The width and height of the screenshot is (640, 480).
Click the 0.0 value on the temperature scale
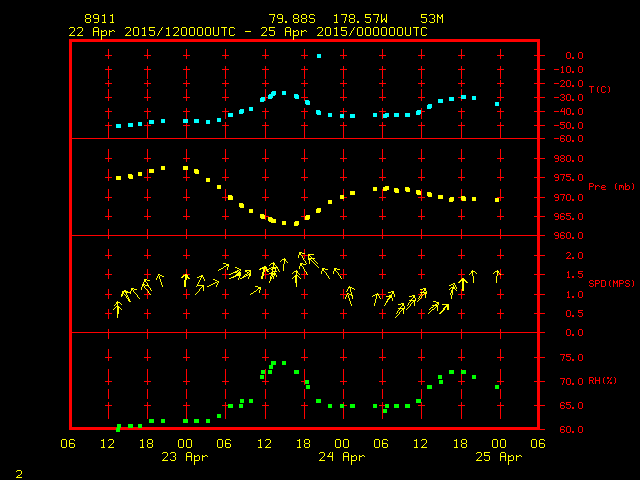point(574,56)
